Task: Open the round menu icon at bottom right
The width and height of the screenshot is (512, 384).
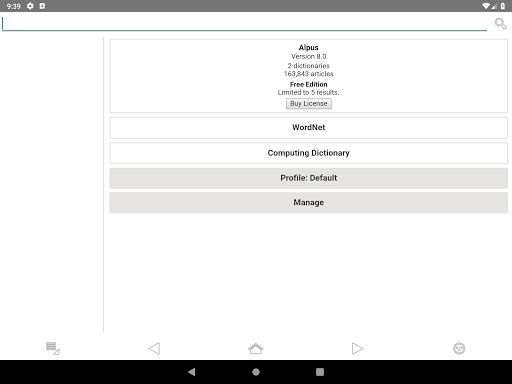Action: [459, 348]
